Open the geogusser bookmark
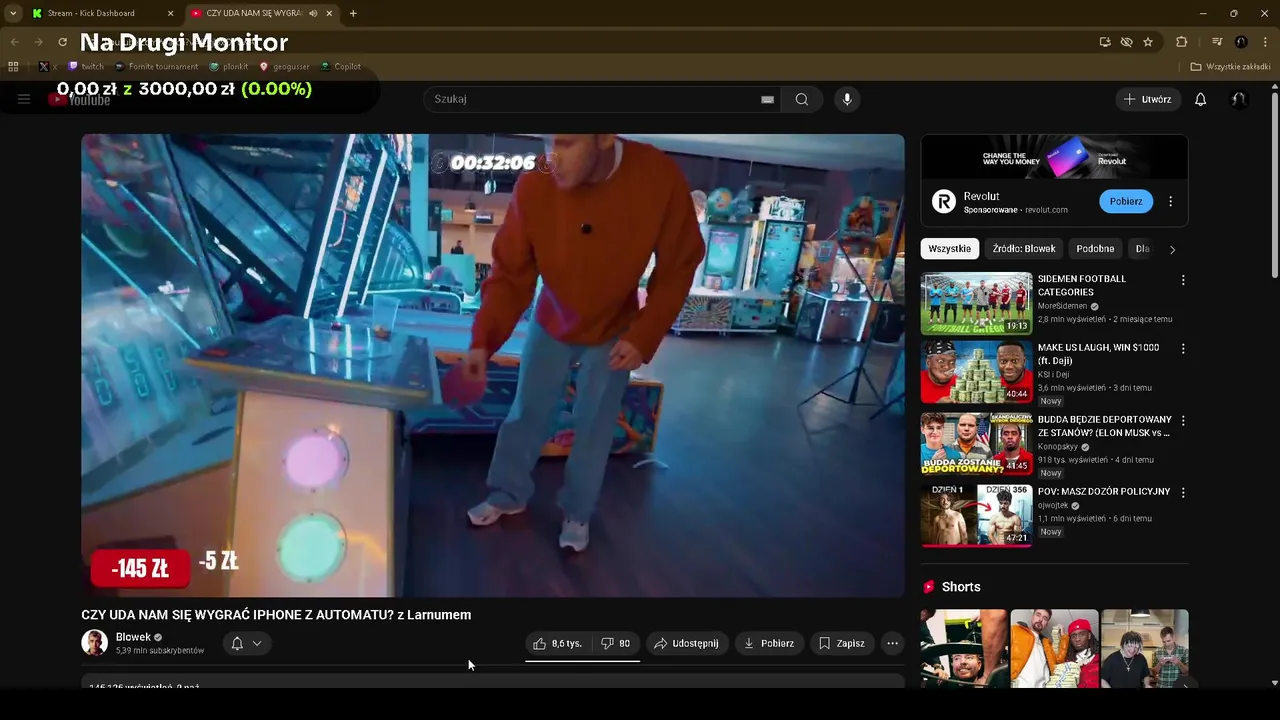This screenshot has height=720, width=1280. click(x=284, y=67)
